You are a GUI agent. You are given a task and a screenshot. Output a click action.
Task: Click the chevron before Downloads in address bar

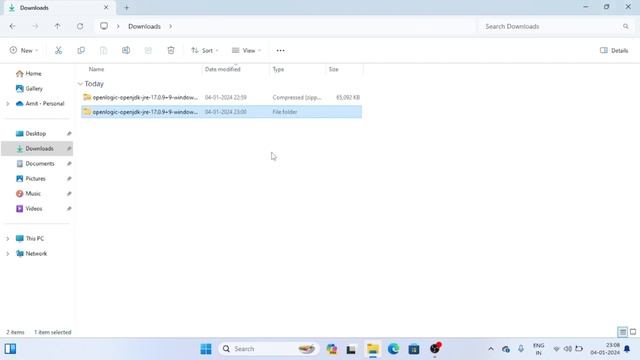coord(118,26)
